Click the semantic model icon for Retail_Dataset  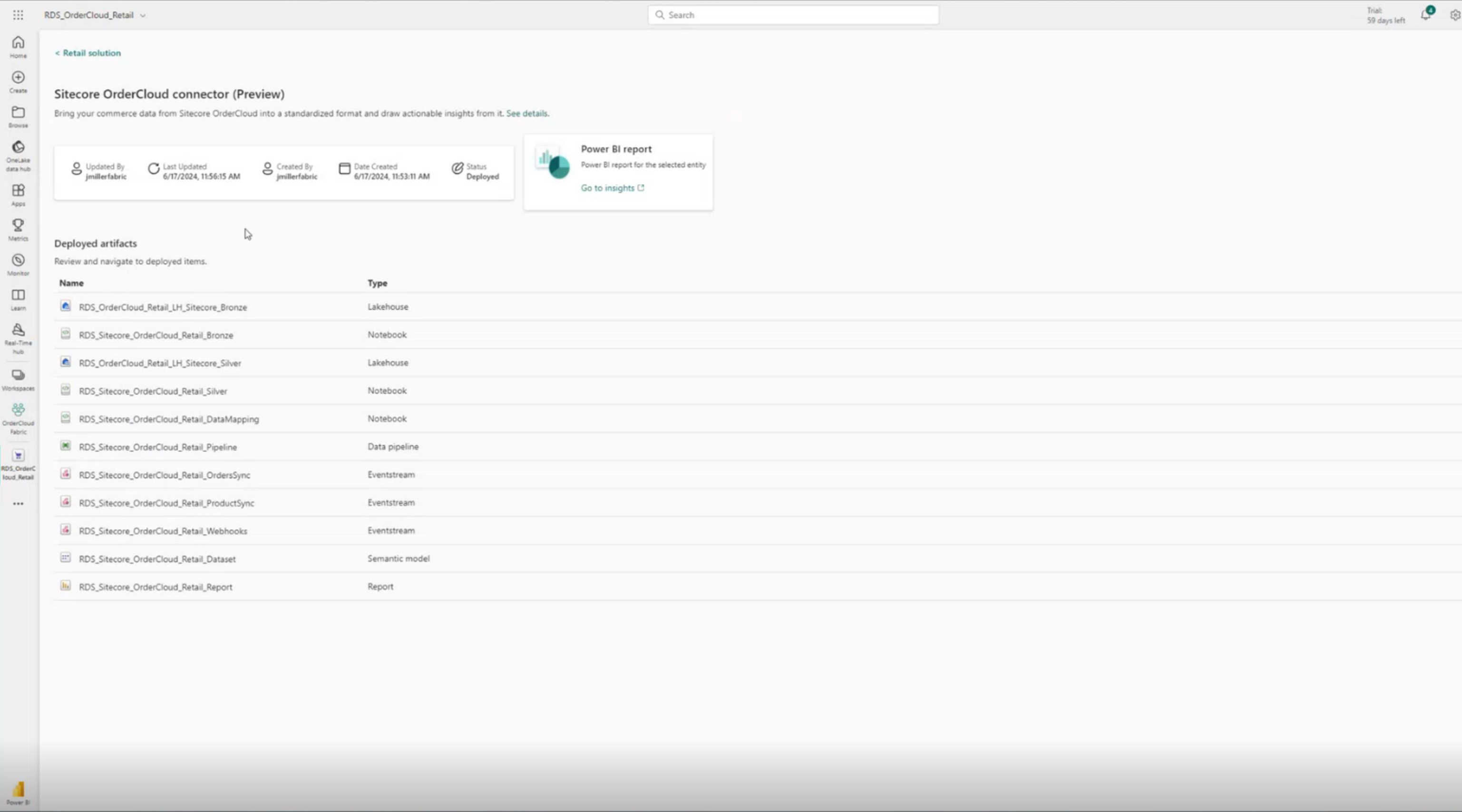66,558
